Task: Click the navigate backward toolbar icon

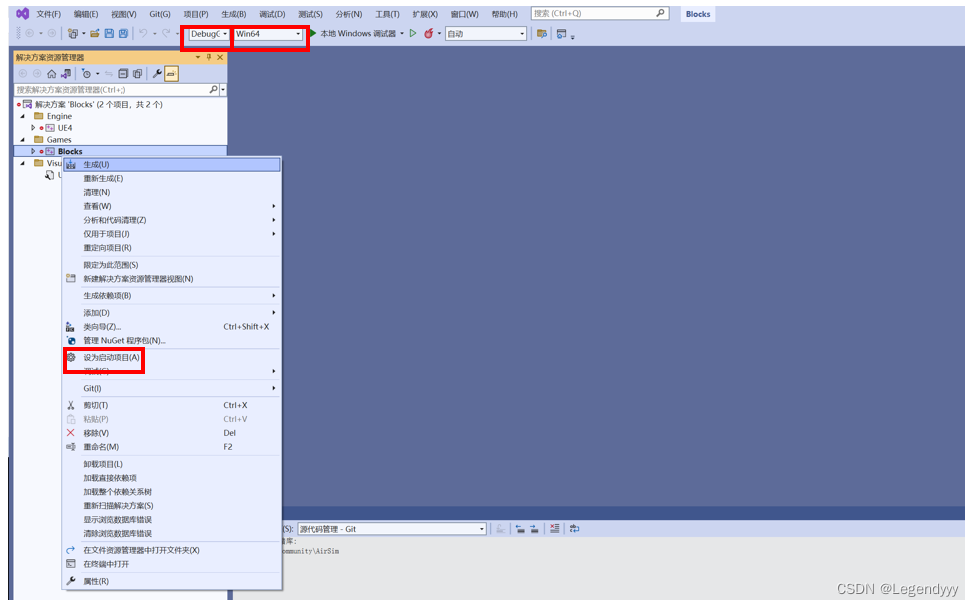Action: pos(29,34)
